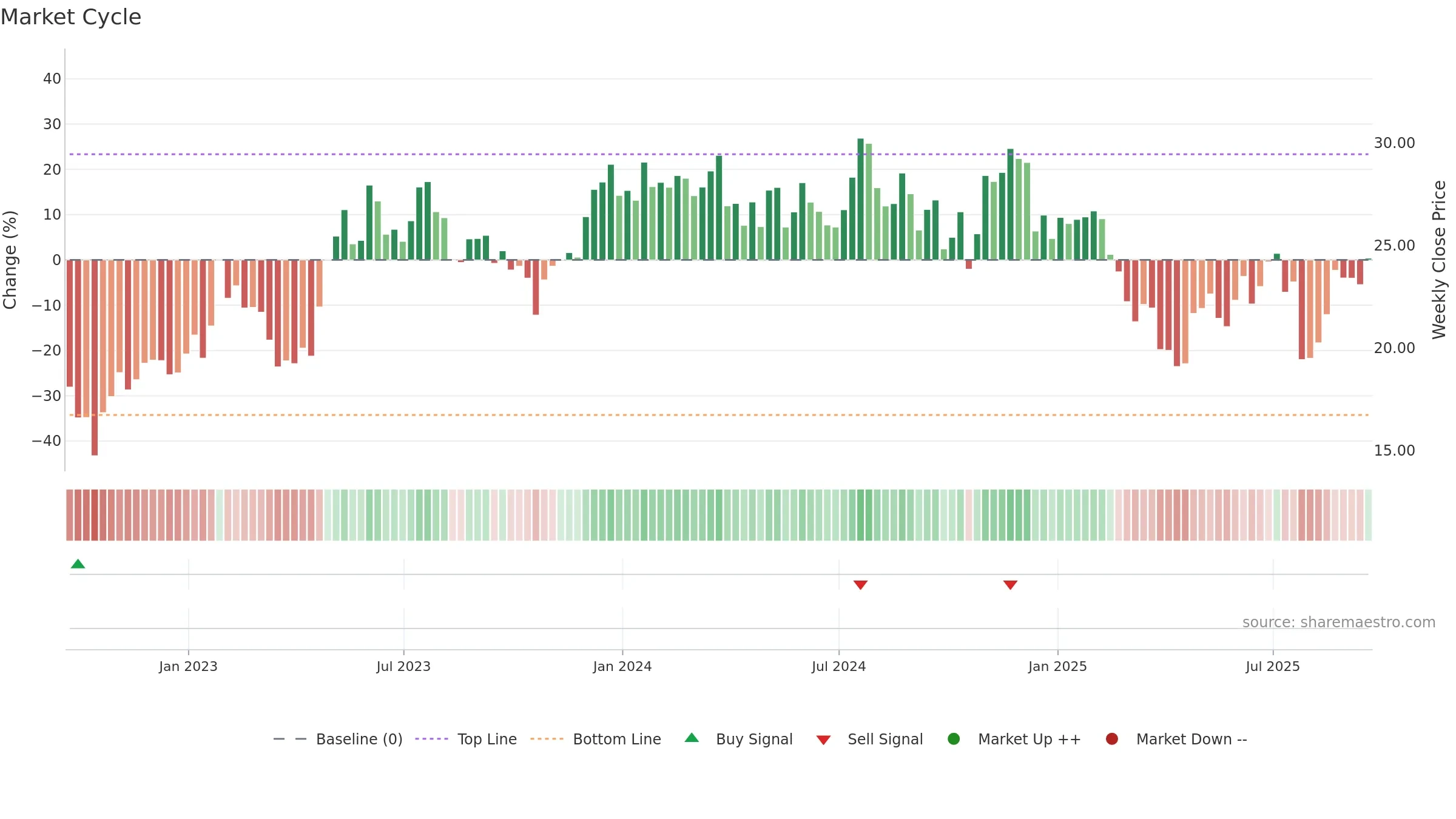Click the 15.00 price axis label
The image size is (1456, 819).
(x=1395, y=451)
